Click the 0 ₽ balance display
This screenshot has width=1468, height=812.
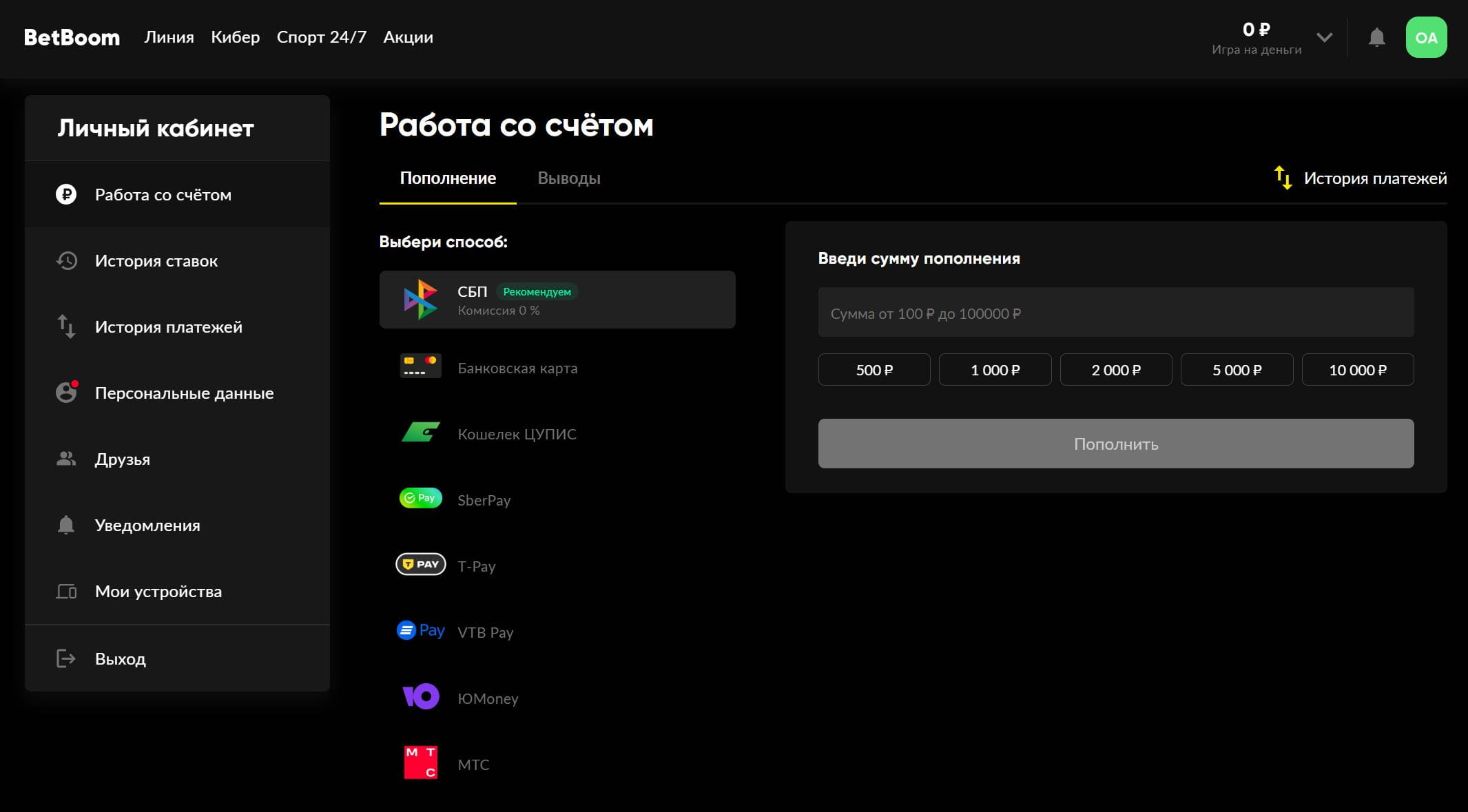[x=1257, y=30]
